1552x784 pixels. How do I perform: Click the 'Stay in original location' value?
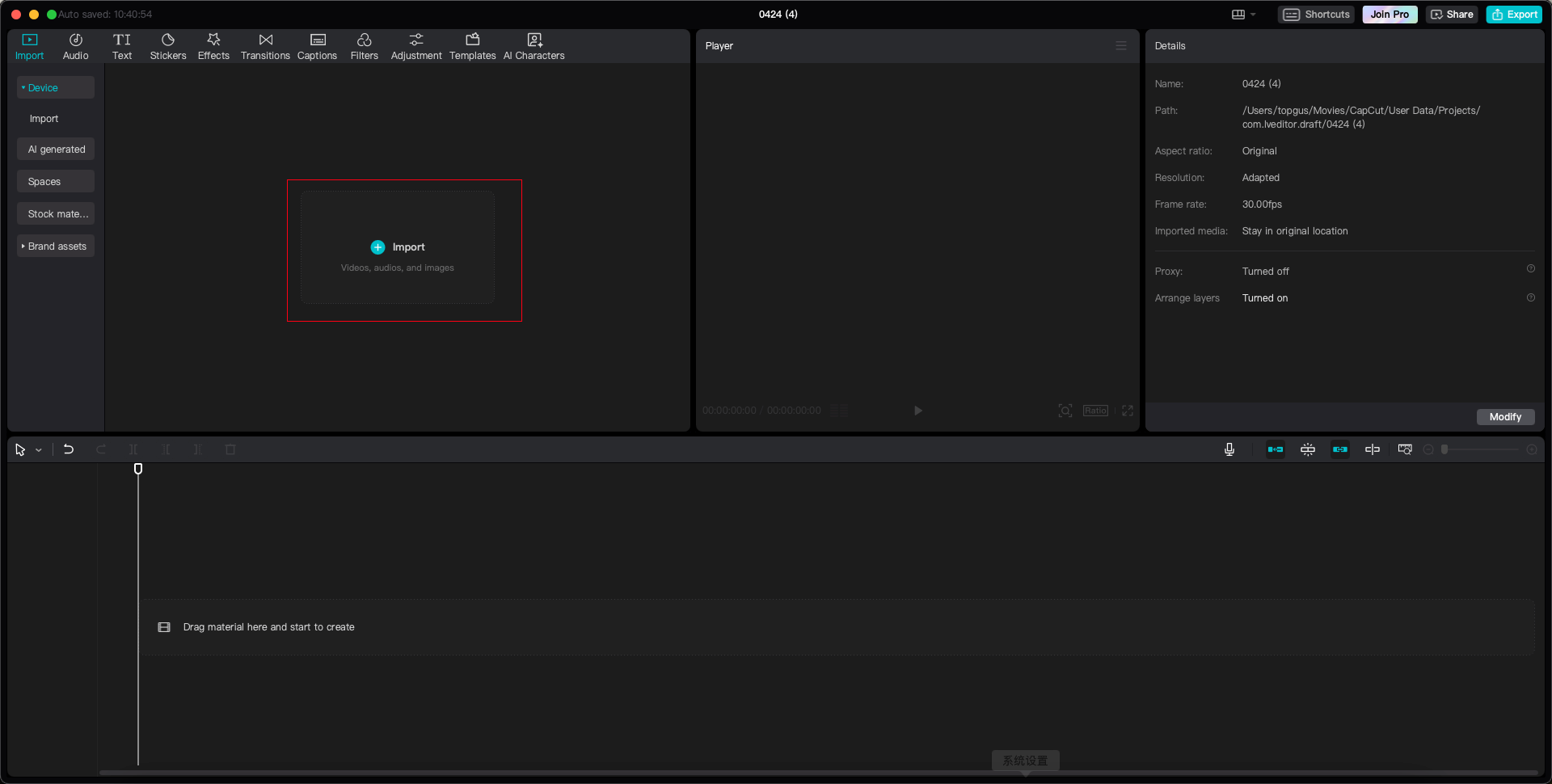(x=1295, y=231)
